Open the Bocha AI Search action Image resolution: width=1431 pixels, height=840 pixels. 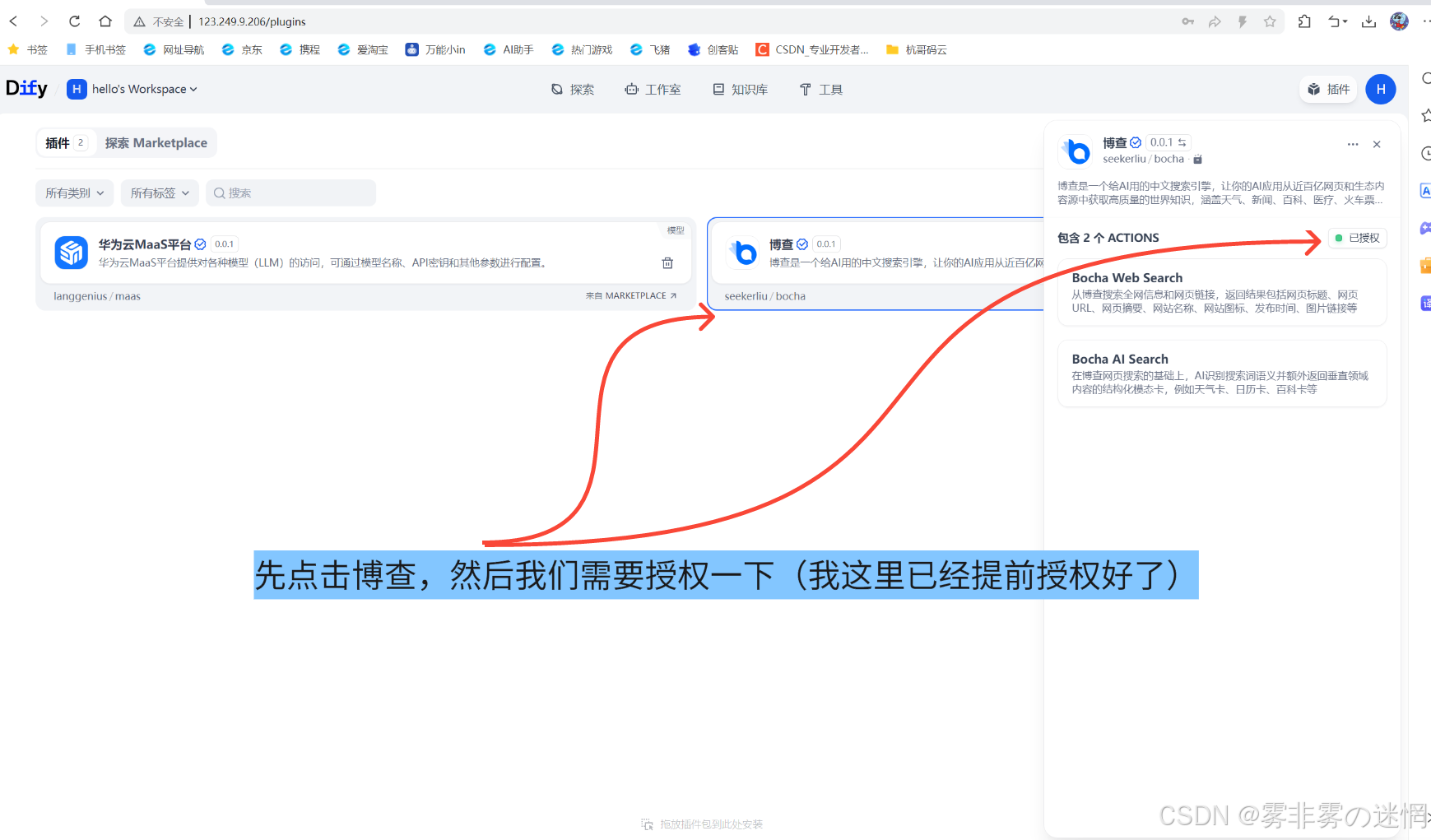click(x=1222, y=374)
